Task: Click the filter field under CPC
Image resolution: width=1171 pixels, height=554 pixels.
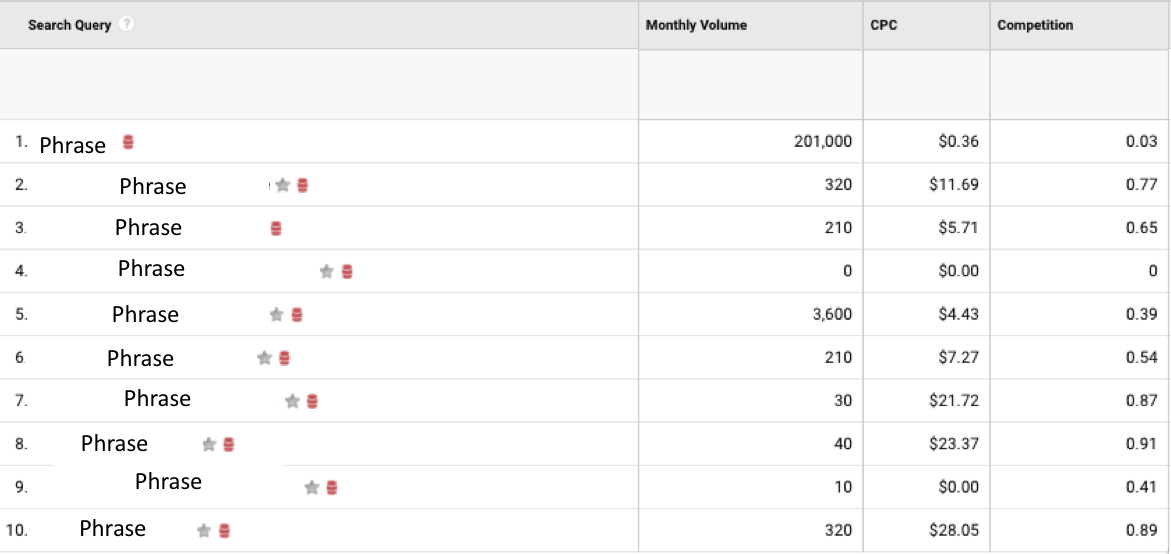Action: 926,85
